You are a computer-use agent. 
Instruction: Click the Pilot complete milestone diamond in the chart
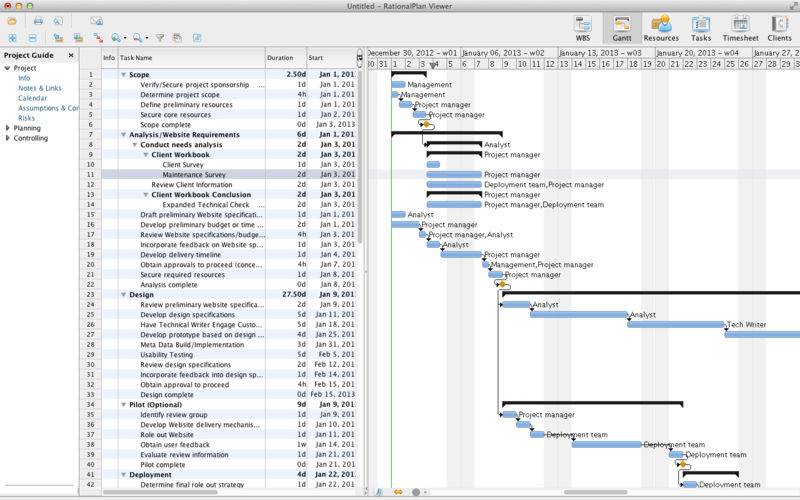[683, 464]
